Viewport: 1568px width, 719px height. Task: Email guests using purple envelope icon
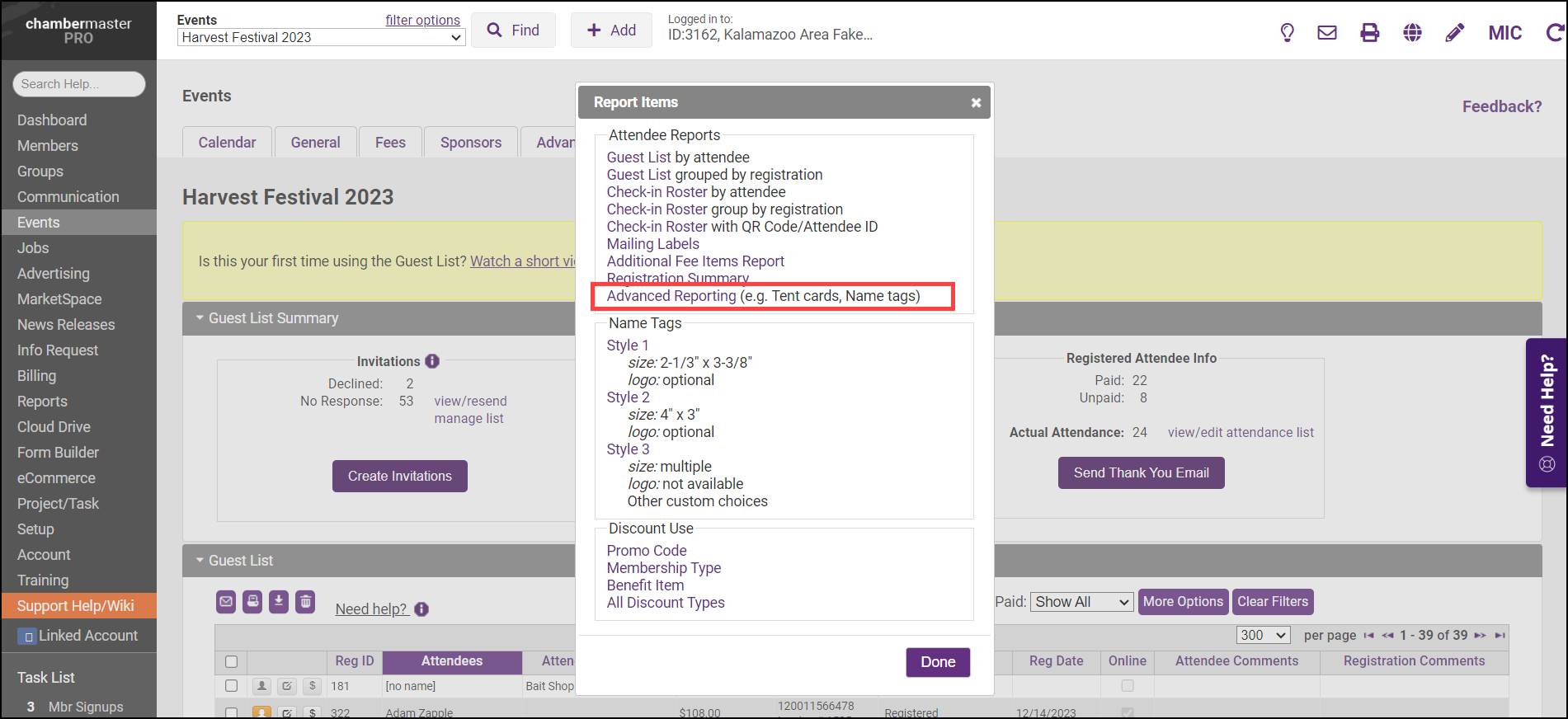click(226, 602)
